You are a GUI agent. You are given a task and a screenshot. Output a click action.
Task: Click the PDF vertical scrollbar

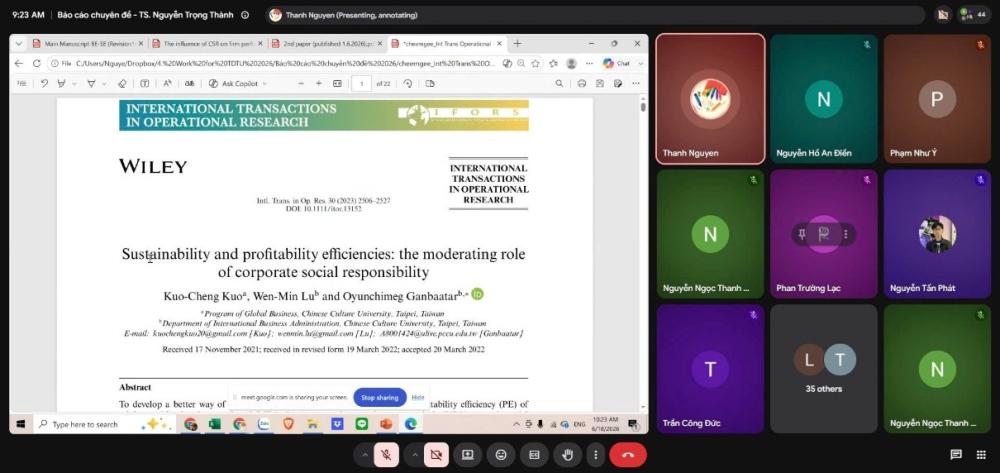643,253
